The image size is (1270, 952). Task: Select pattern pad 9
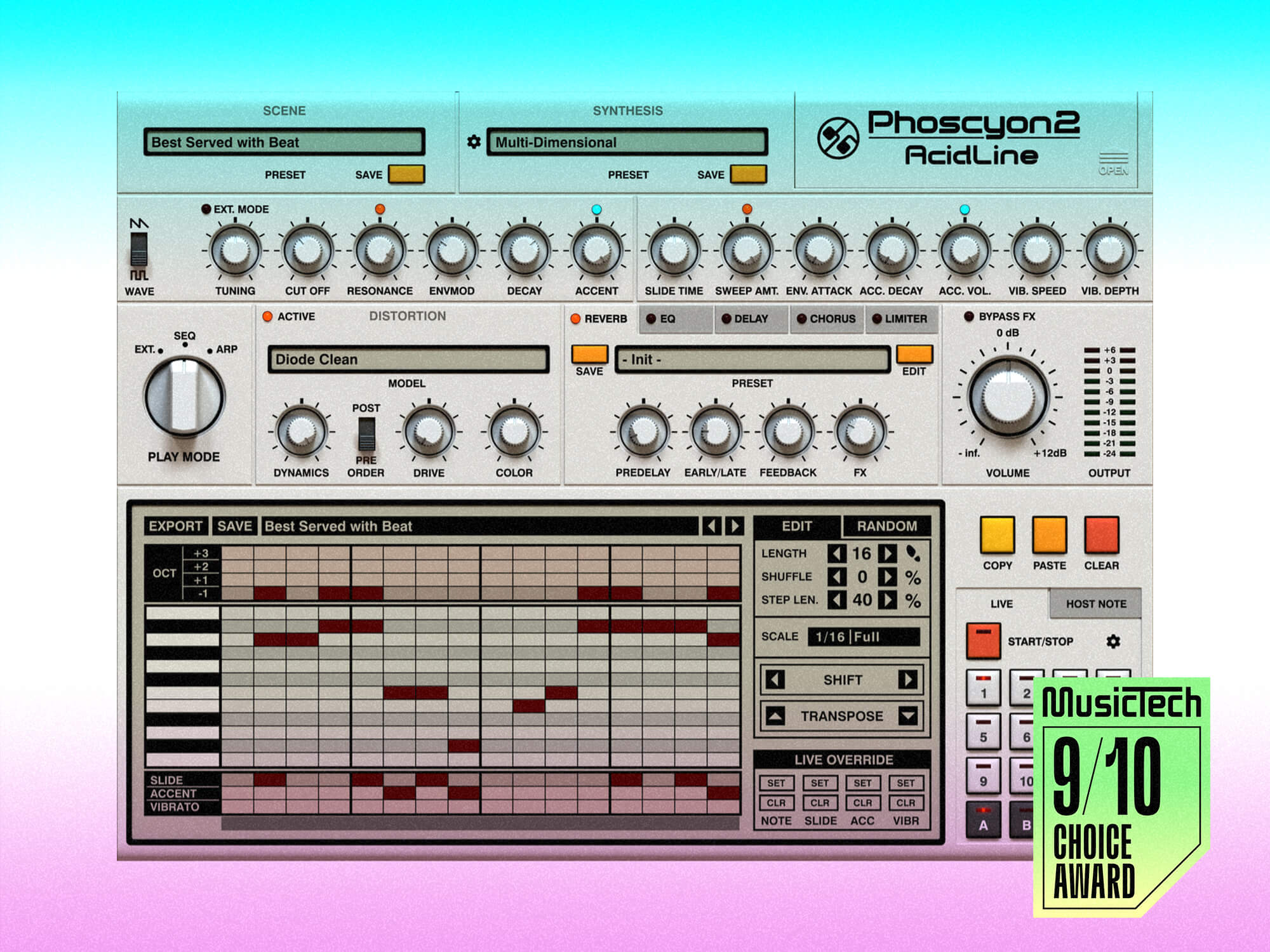point(983,775)
